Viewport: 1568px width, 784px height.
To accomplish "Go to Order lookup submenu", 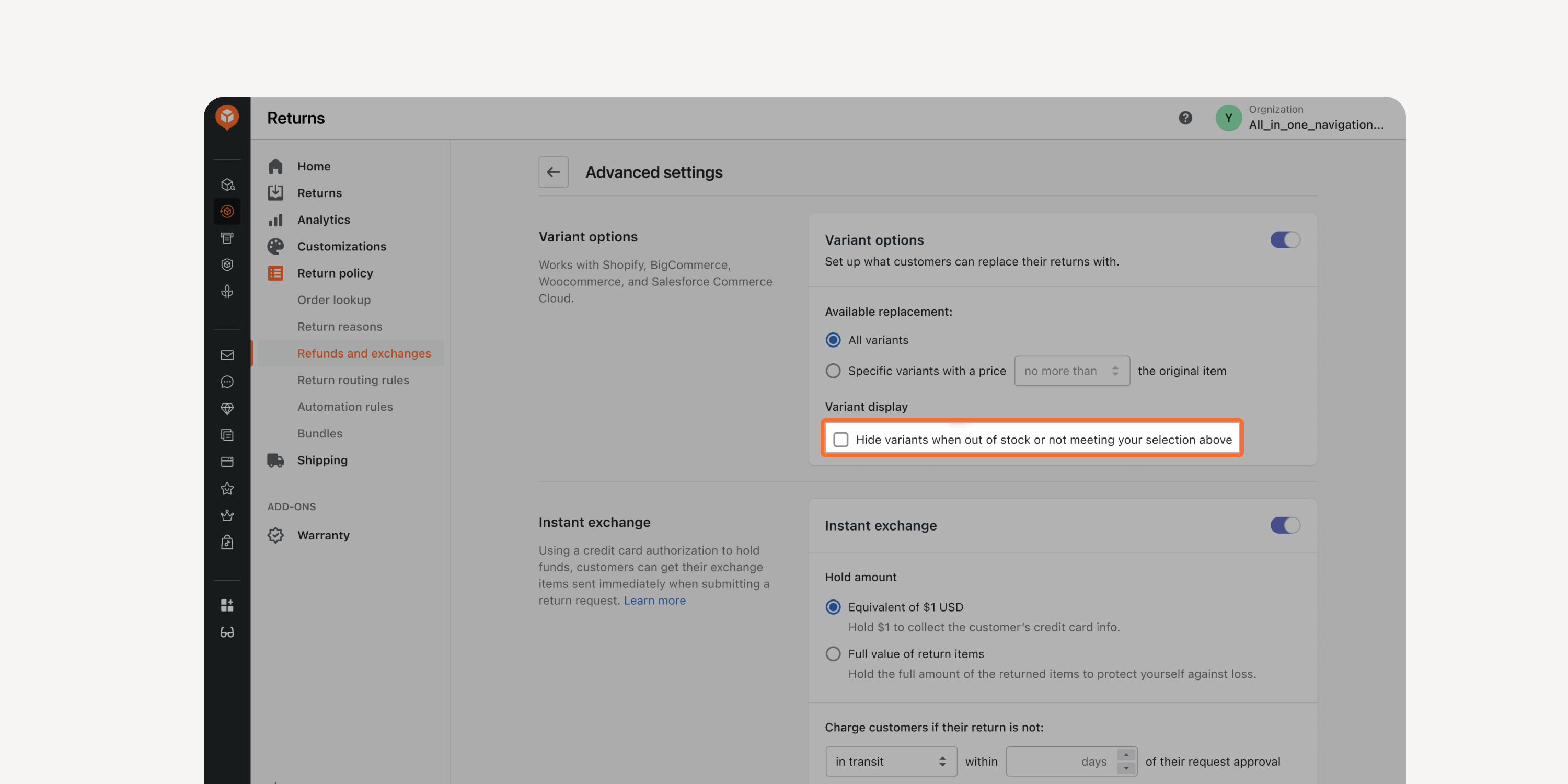I will (333, 299).
